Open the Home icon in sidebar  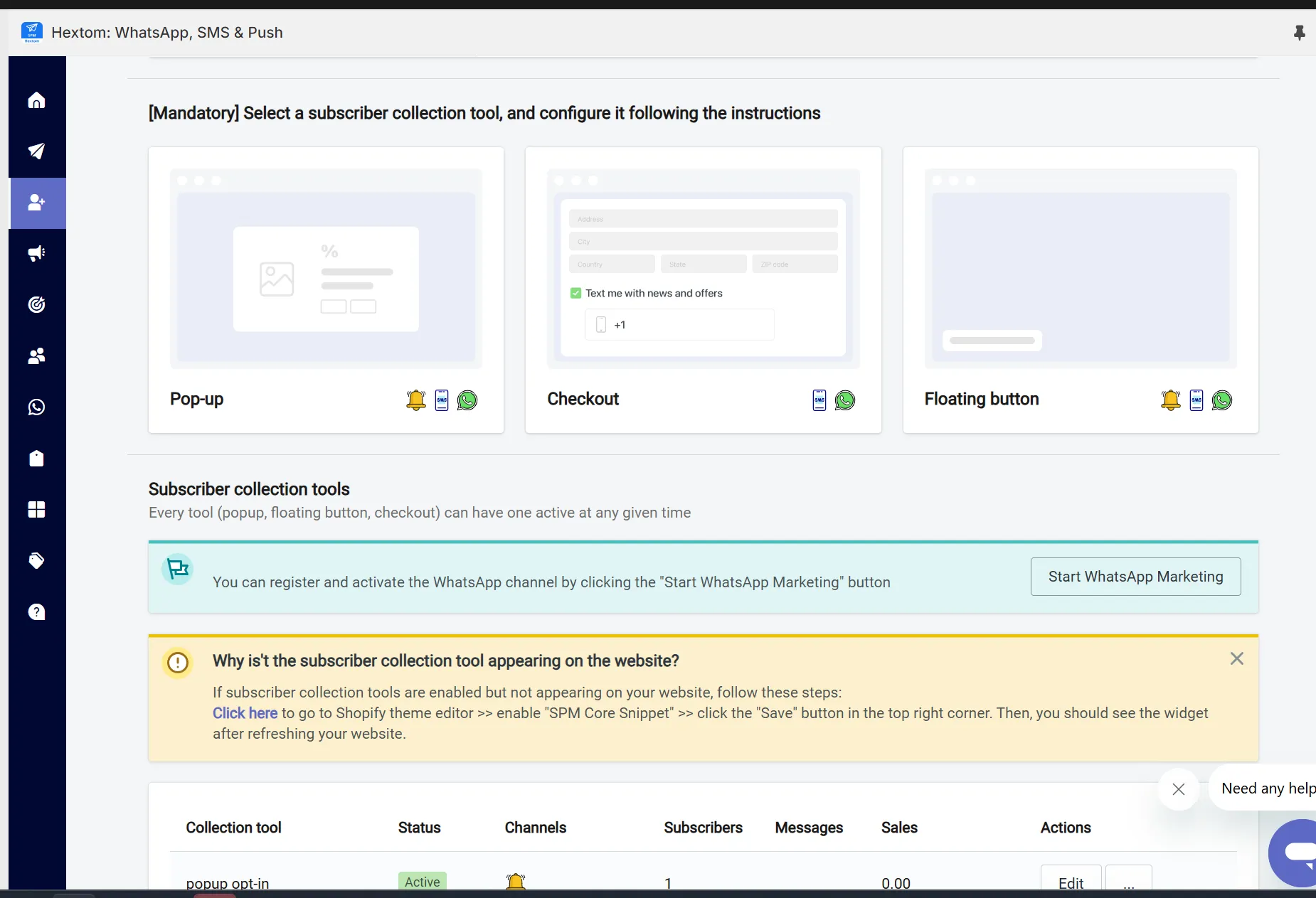(36, 100)
